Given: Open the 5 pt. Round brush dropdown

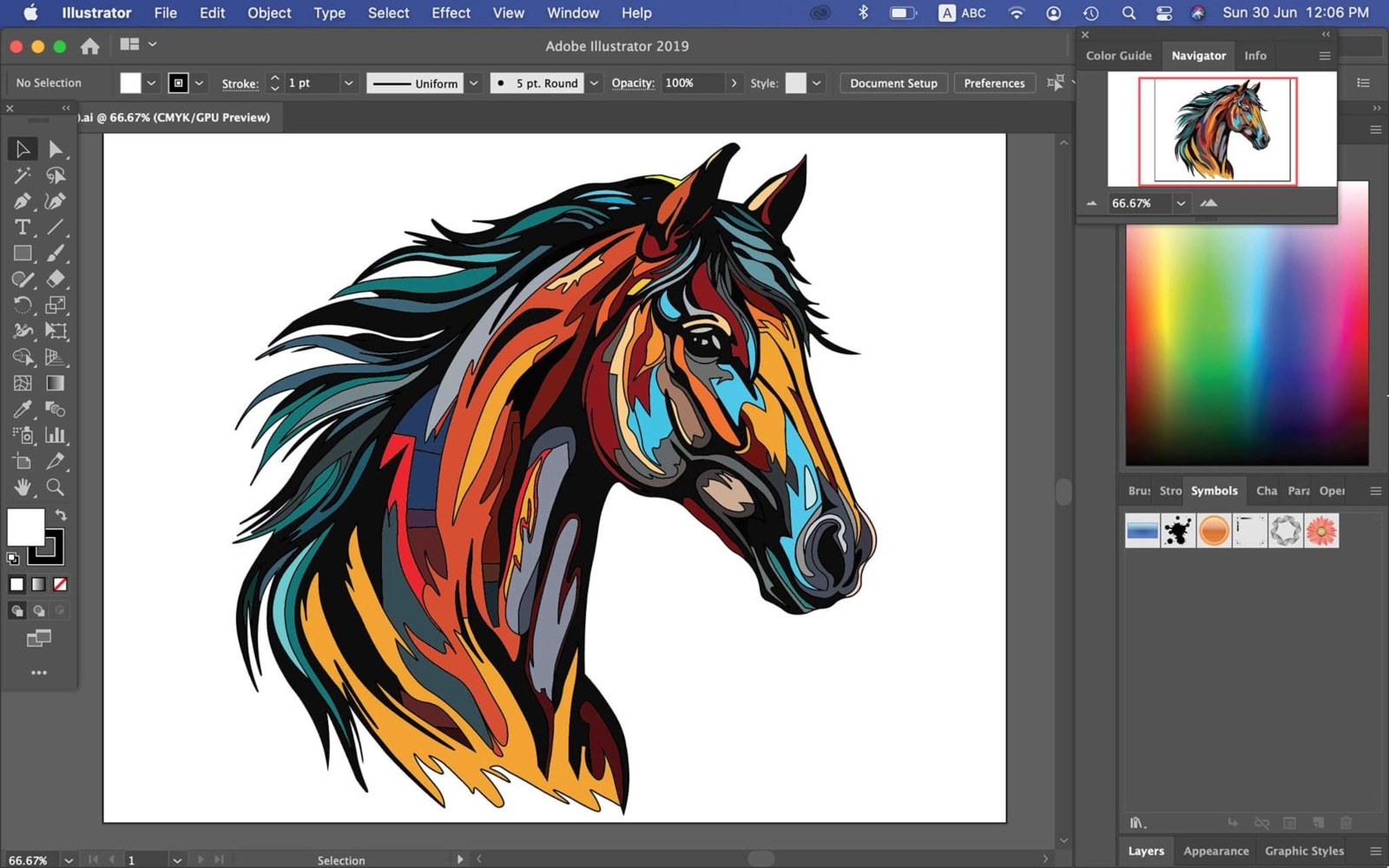Looking at the screenshot, I should [x=594, y=83].
